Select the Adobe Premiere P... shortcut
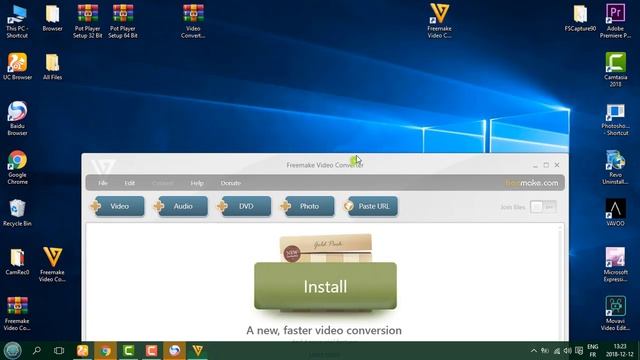The width and height of the screenshot is (640, 360). tap(615, 22)
